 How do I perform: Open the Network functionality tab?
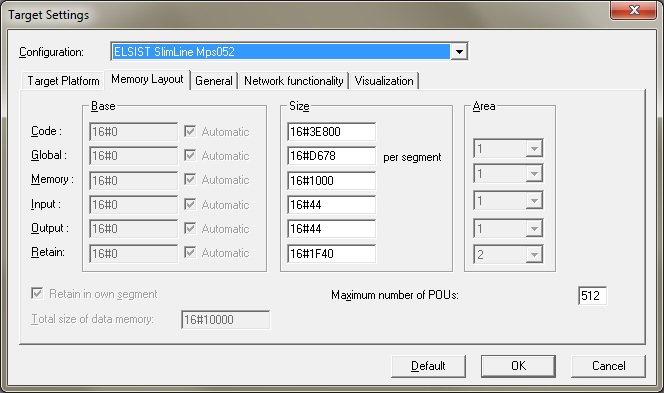(x=293, y=81)
